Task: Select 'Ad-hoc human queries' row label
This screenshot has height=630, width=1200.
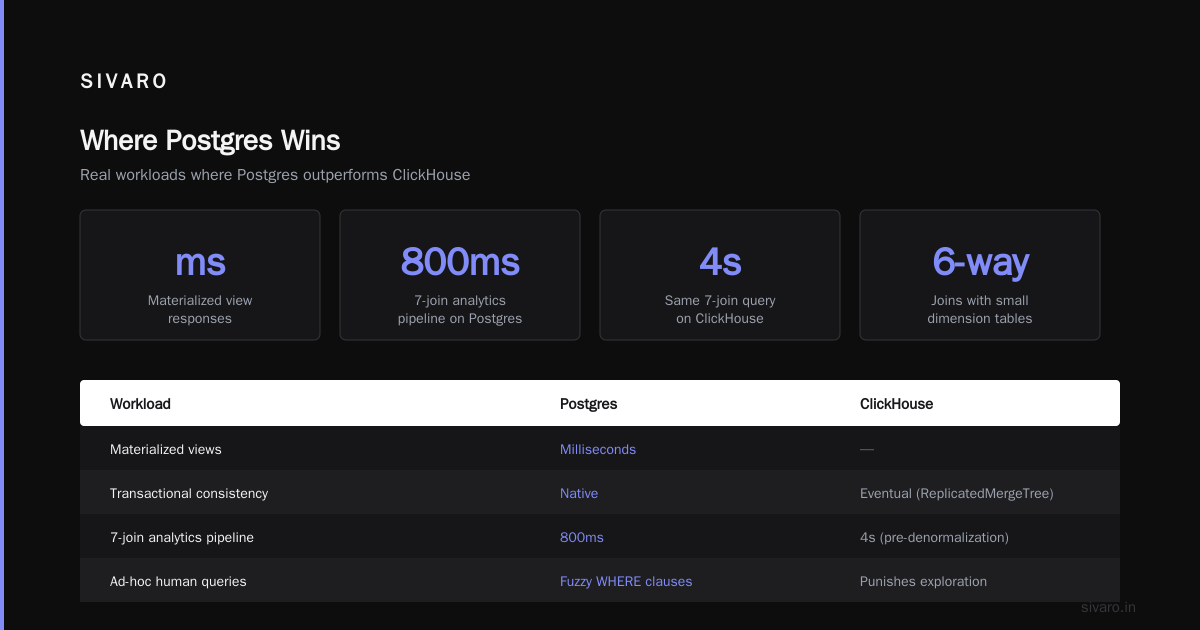Action: [x=178, y=581]
